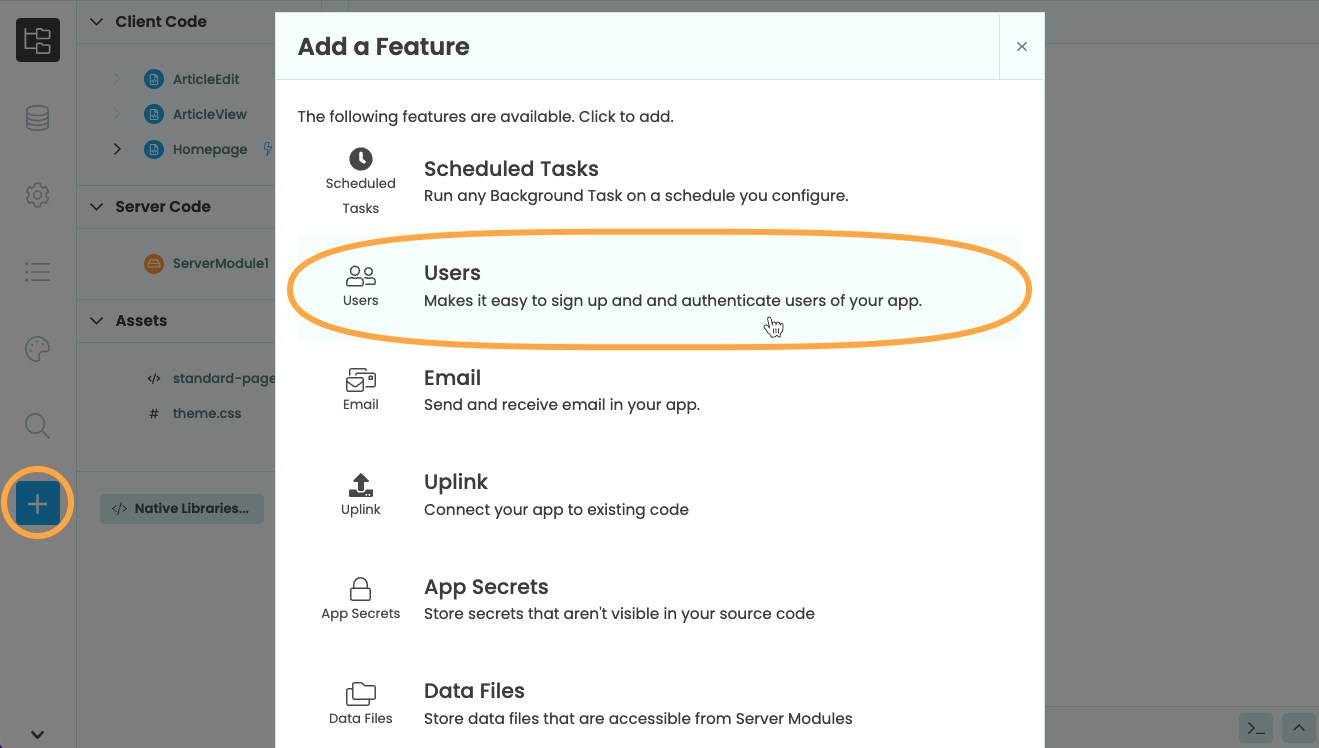Select the ArticleEdit form
Screen dimensions: 1319x748
point(207,78)
